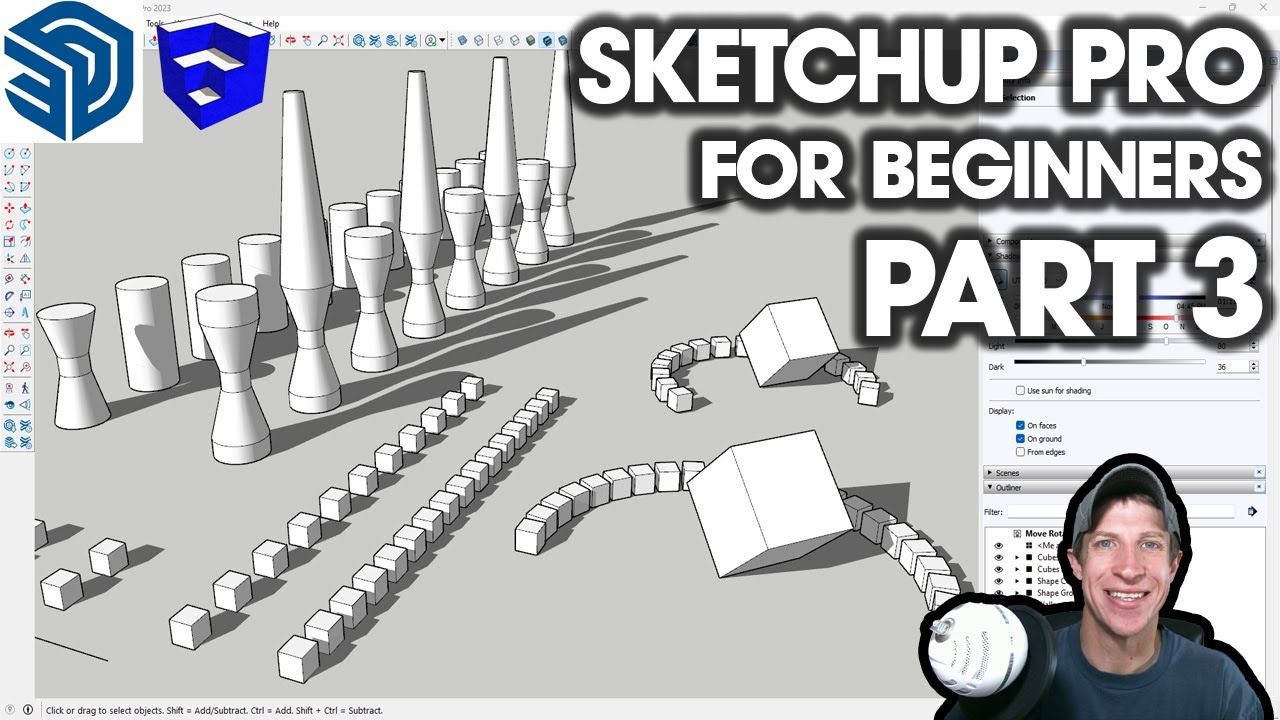Select the Offset tool in the left toolset
This screenshot has height=720, width=1280.
(26, 240)
